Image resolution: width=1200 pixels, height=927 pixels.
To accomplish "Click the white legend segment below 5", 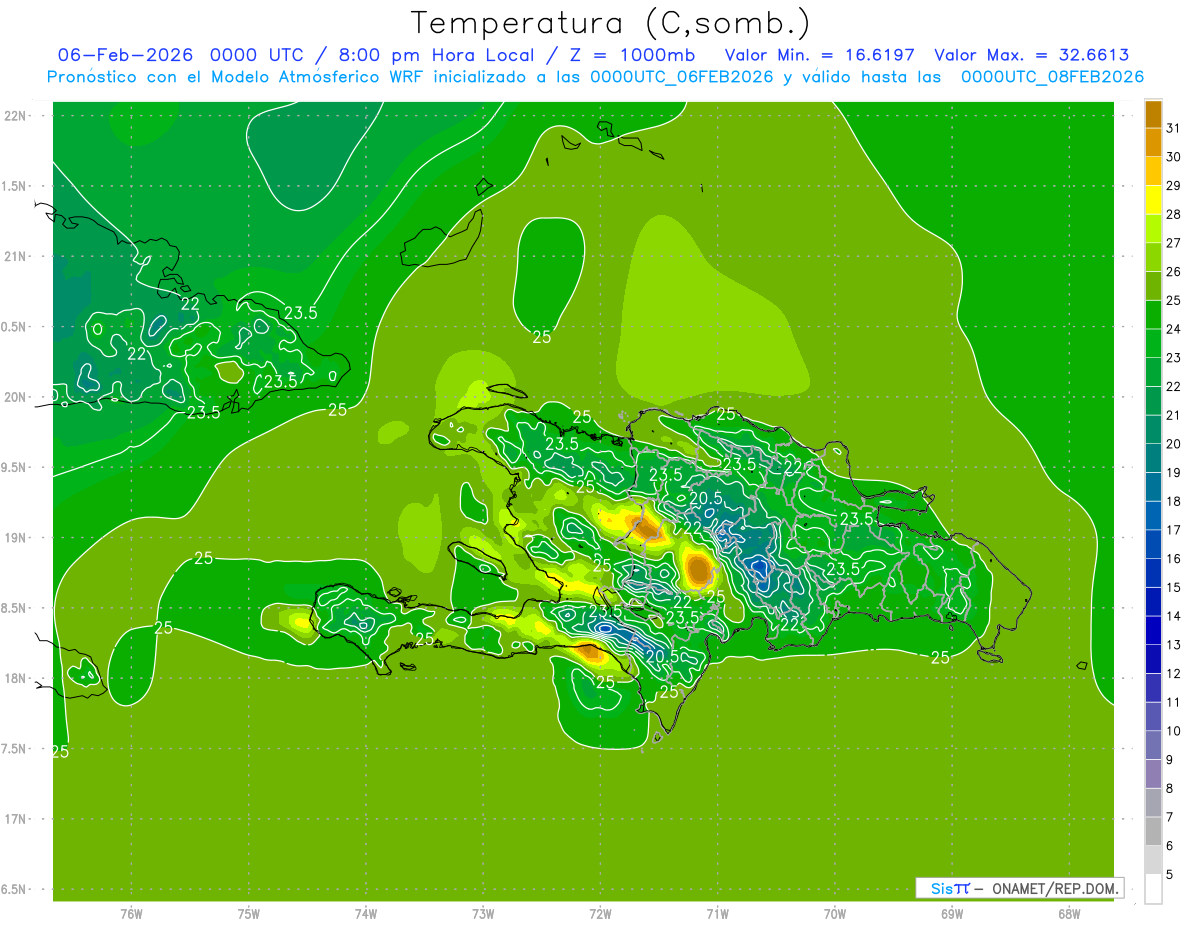I will pyautogui.click(x=1153, y=888).
